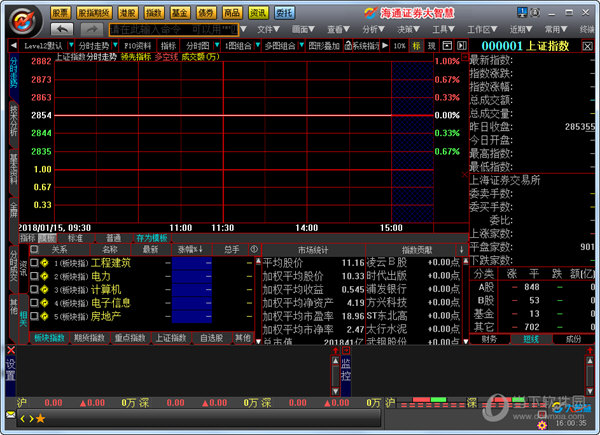
Task: Click the circled icon after 总手 column
Action: pos(254,249)
